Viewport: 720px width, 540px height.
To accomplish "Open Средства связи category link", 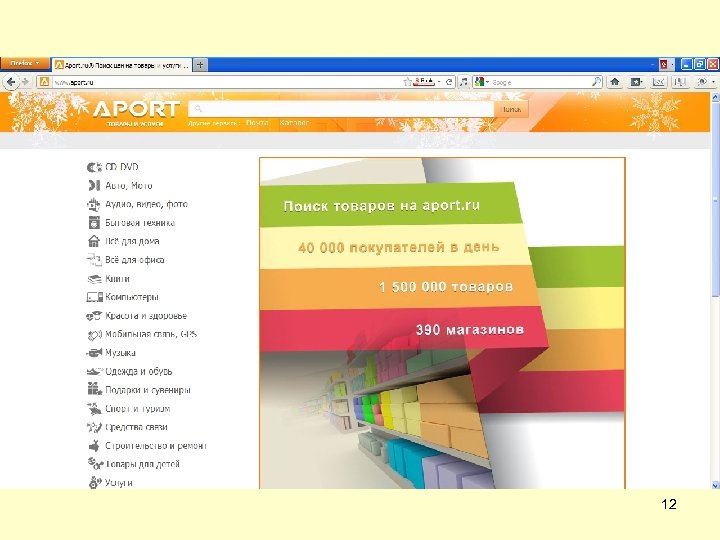I will [x=136, y=427].
